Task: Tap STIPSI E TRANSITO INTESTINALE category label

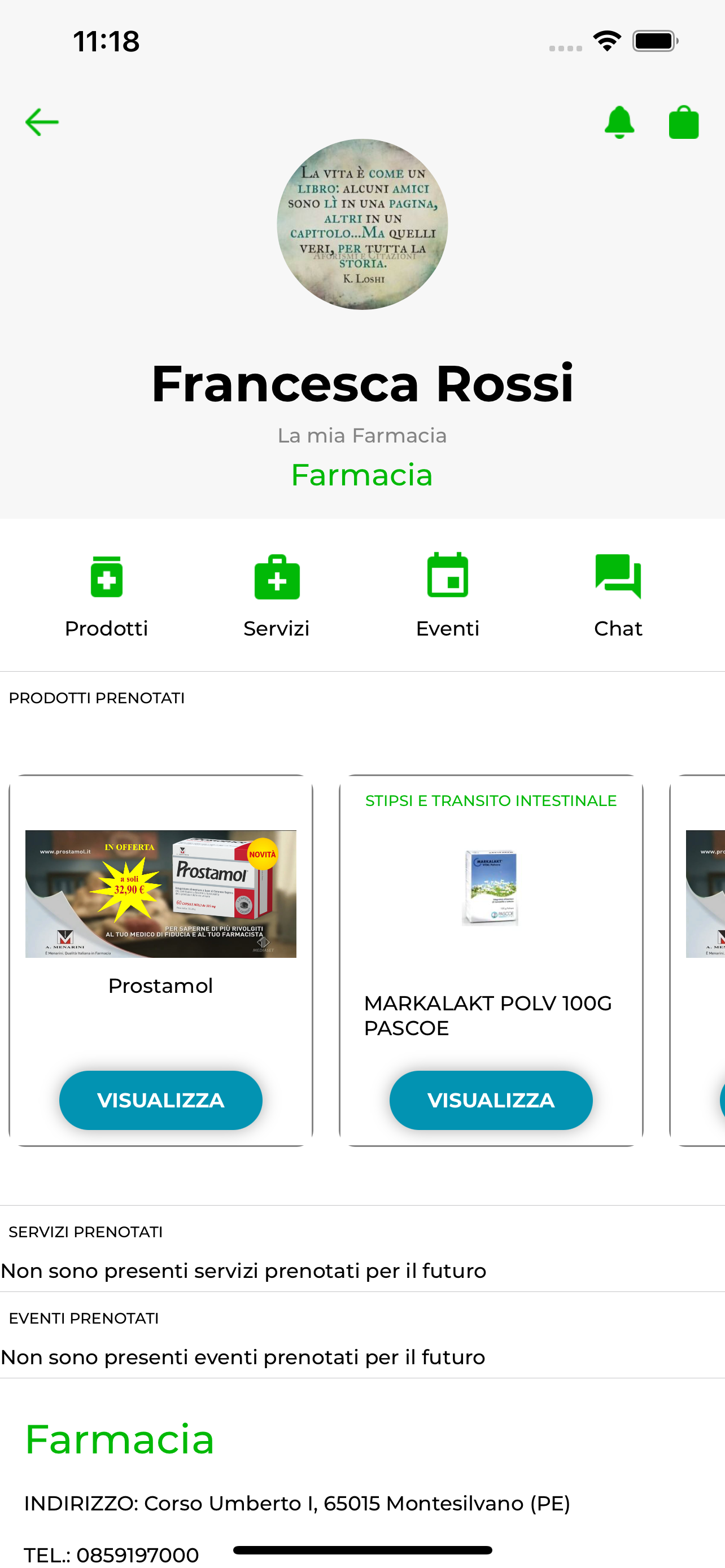Action: point(491,800)
